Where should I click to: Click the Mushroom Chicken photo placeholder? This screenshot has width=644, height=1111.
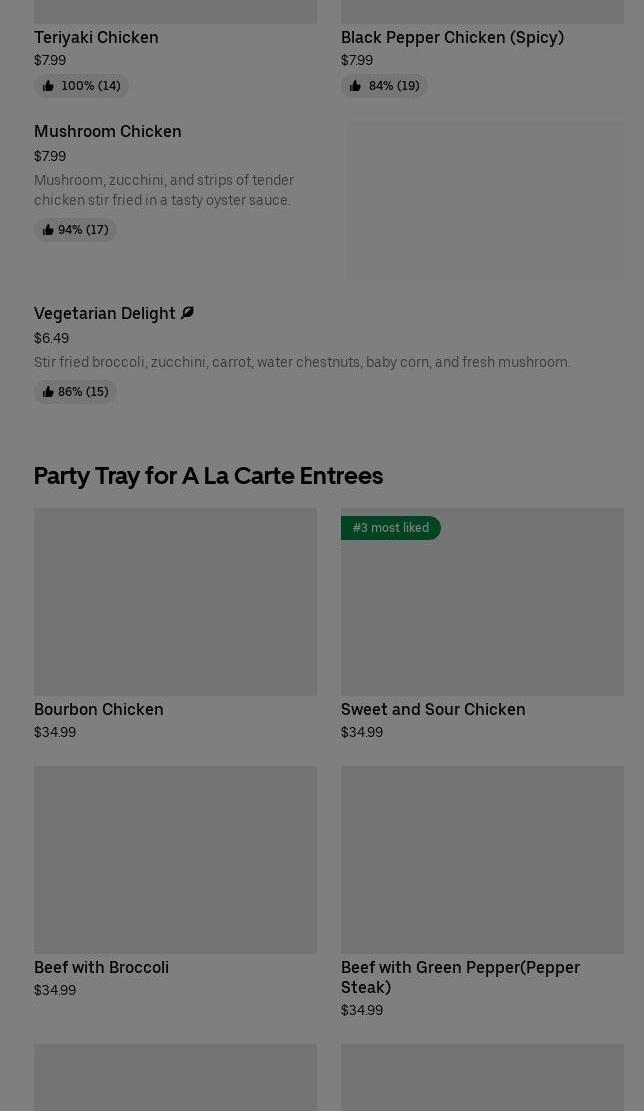click(485, 201)
